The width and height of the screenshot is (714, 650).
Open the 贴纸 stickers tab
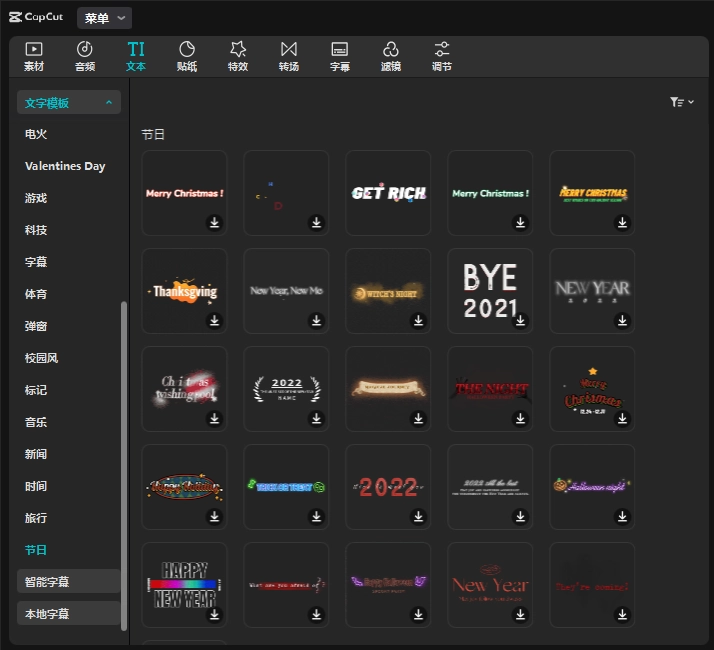187,56
